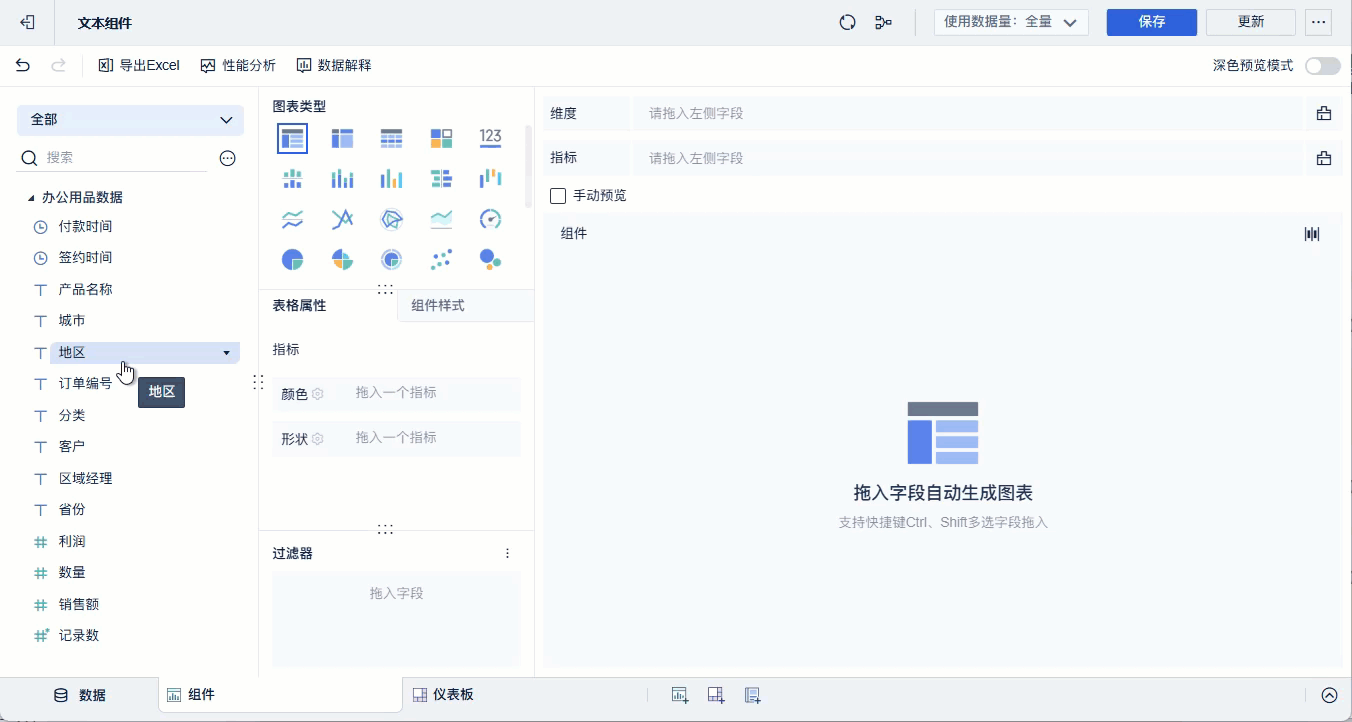The width and height of the screenshot is (1352, 722).
Task: Click the exit back icon beside 文本组件
Action: 28,22
